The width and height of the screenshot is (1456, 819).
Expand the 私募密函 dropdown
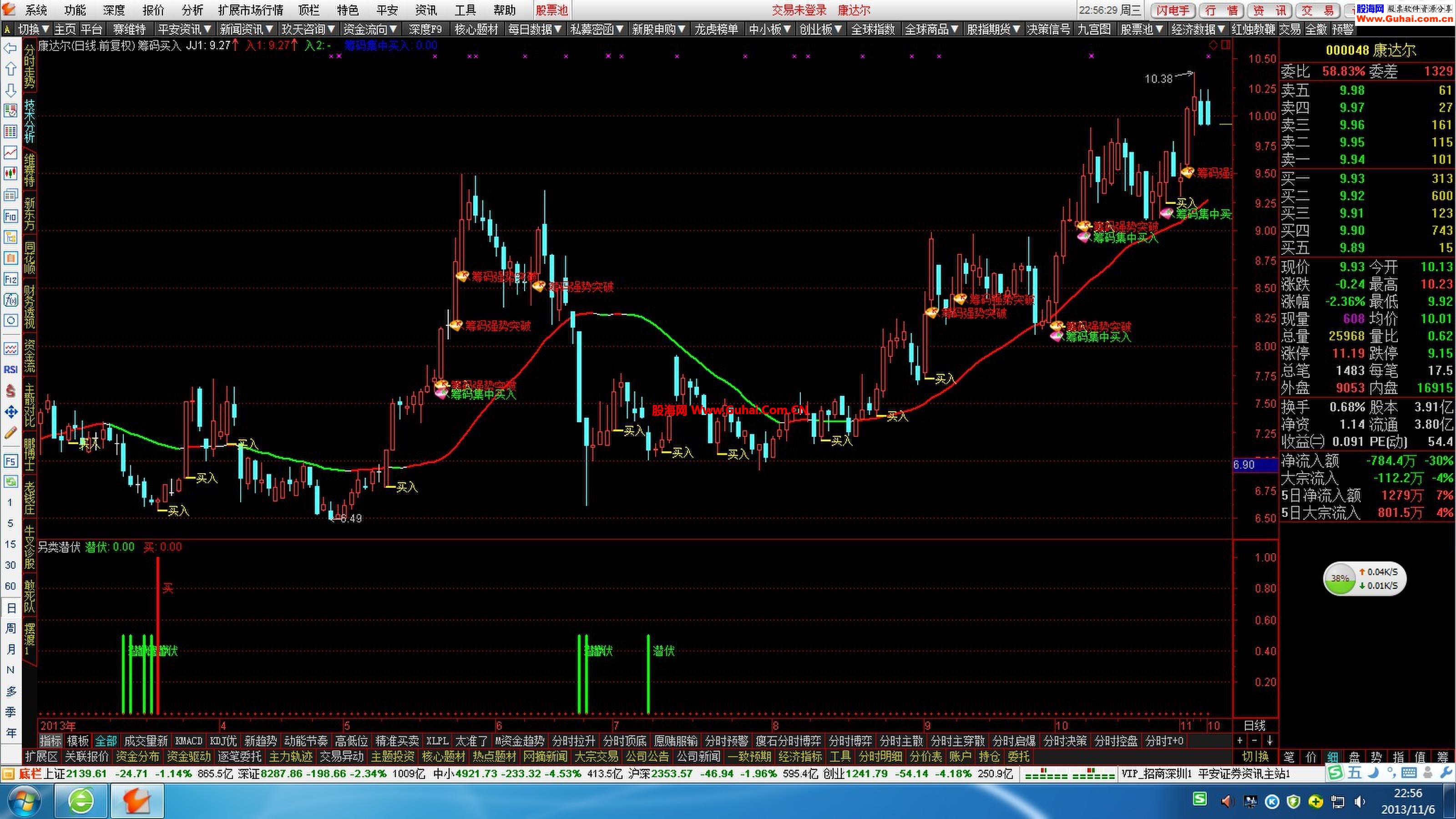click(x=597, y=29)
